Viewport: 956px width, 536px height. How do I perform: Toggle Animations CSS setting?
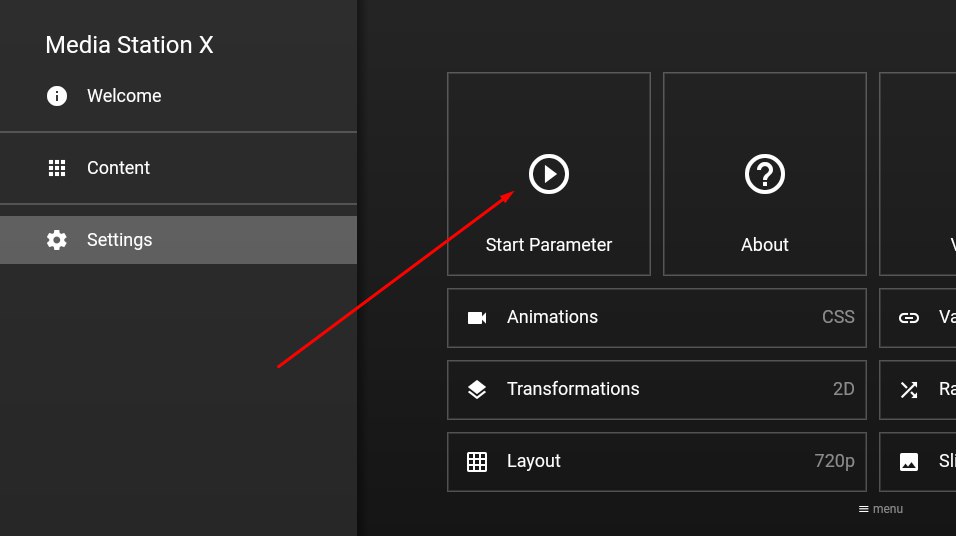tap(657, 318)
